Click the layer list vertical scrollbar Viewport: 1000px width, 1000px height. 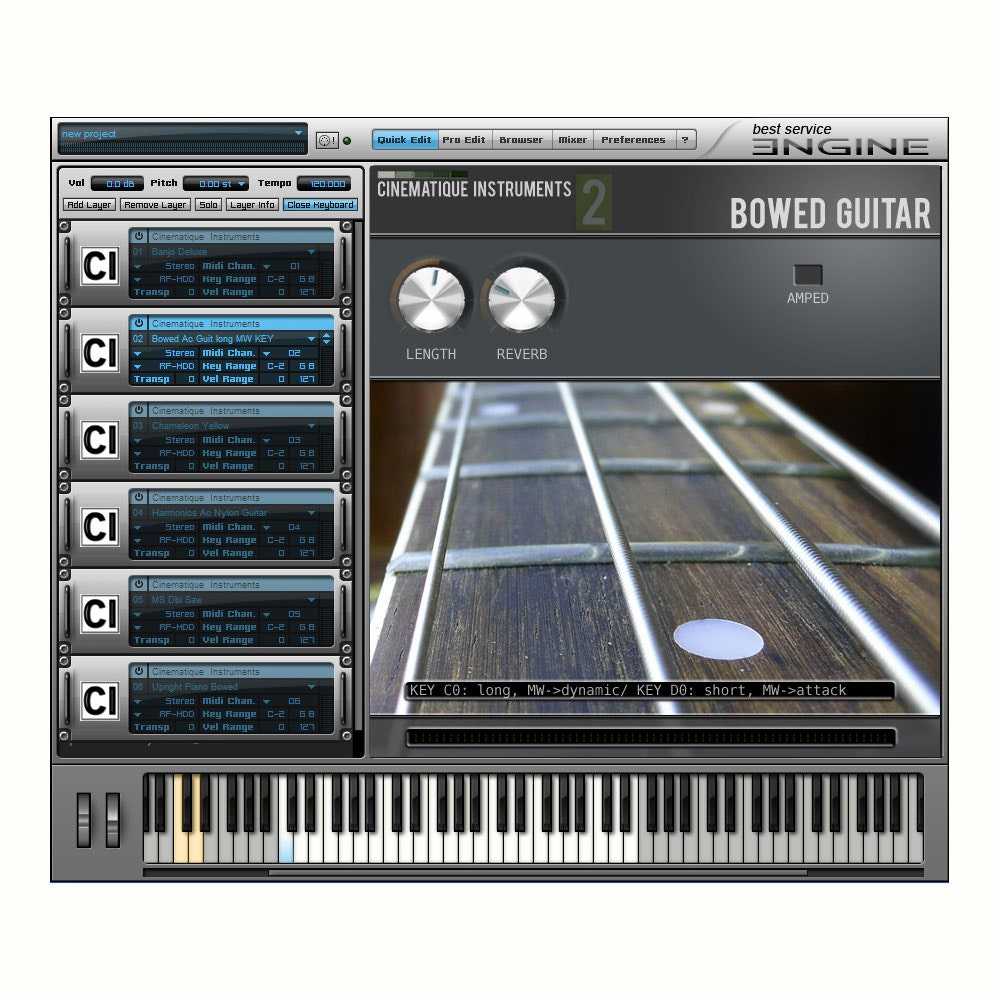(x=358, y=478)
